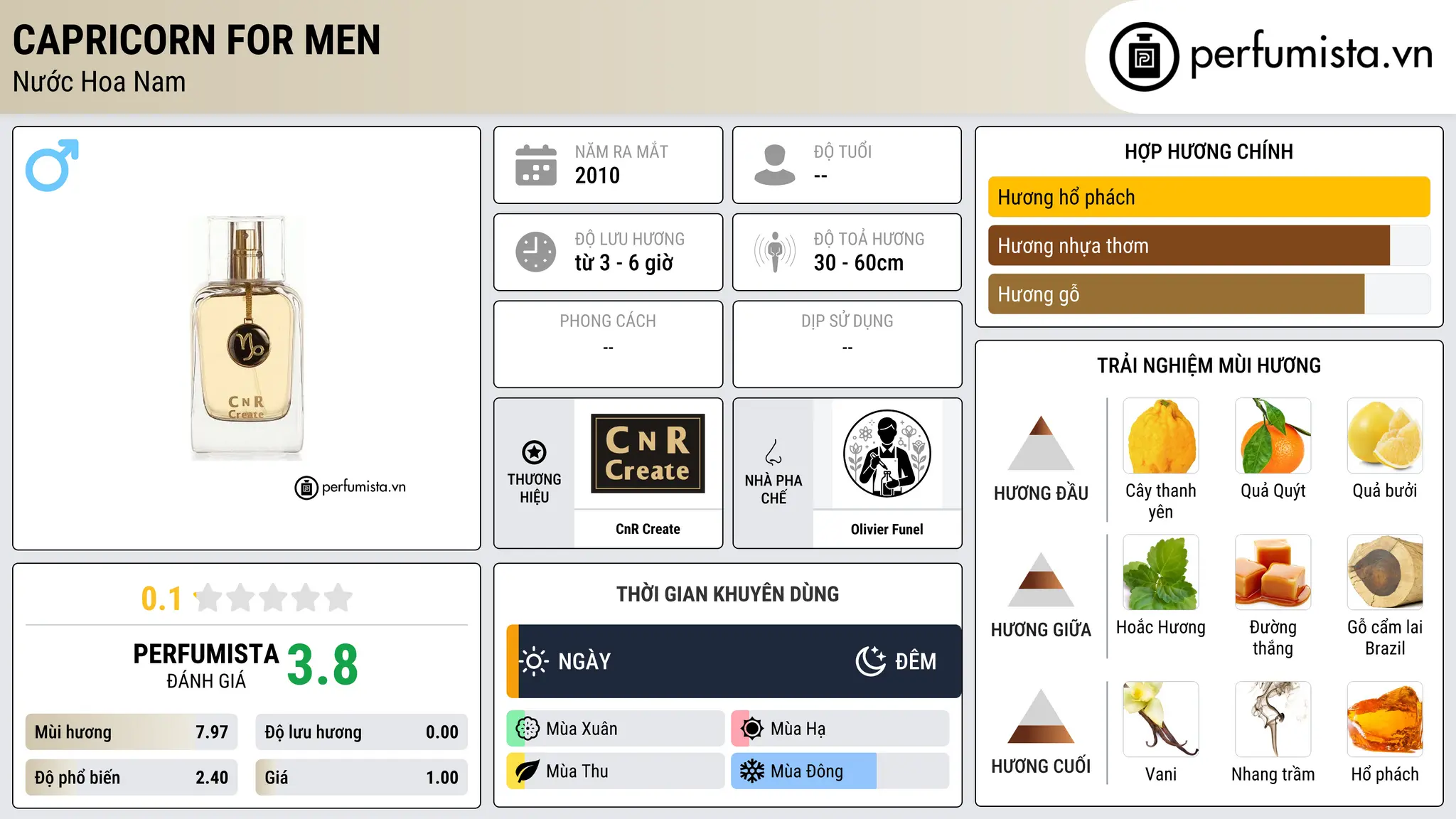The height and width of the screenshot is (819, 1456).
Task: Click the 0.1 user rating number
Action: 161,599
